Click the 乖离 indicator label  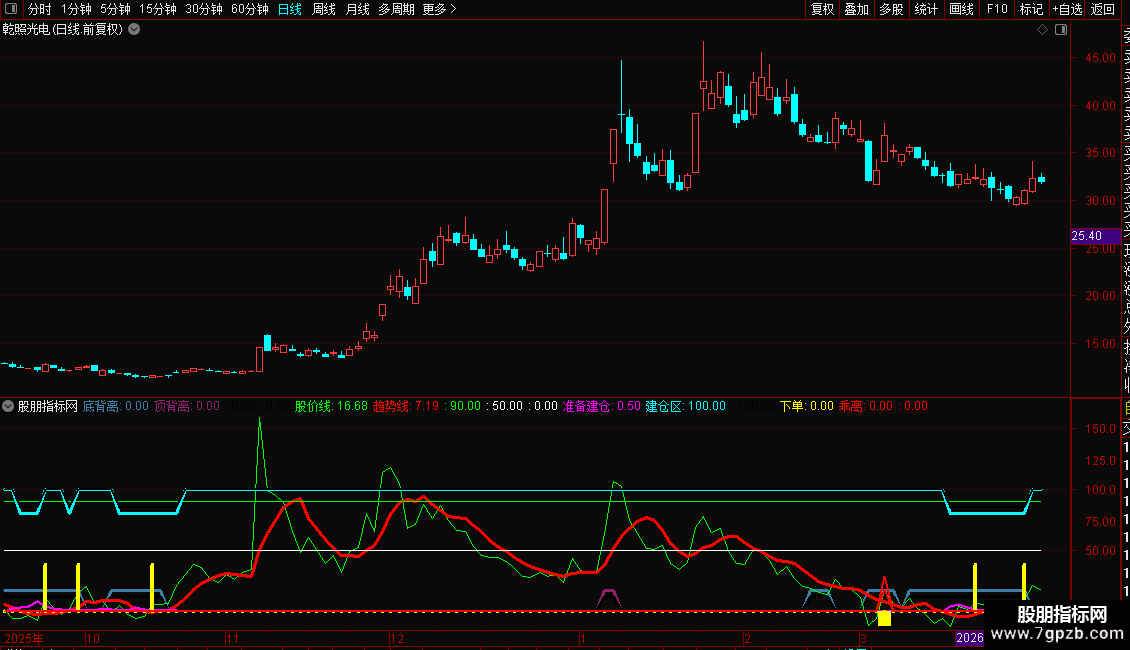pos(866,406)
